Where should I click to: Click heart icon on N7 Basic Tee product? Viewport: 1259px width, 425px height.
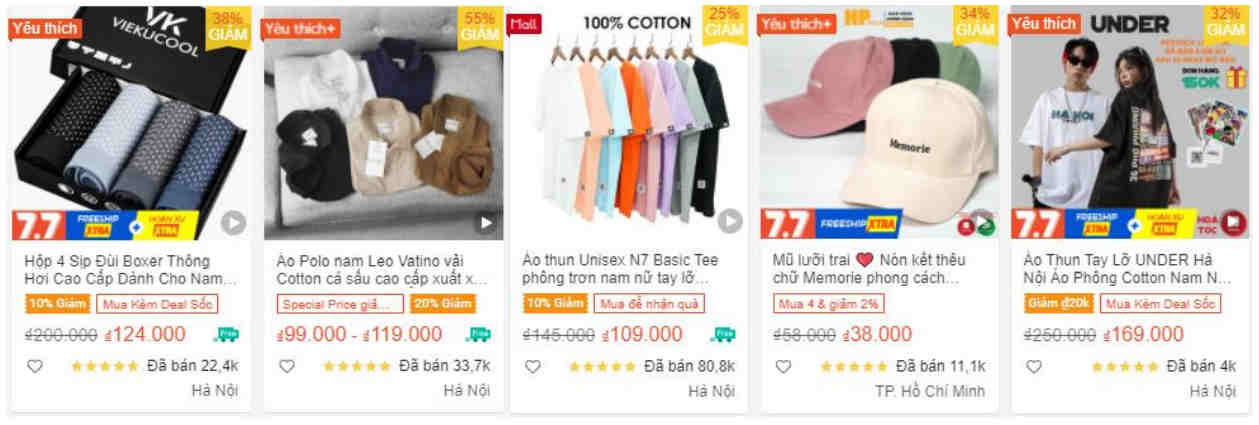(x=533, y=366)
